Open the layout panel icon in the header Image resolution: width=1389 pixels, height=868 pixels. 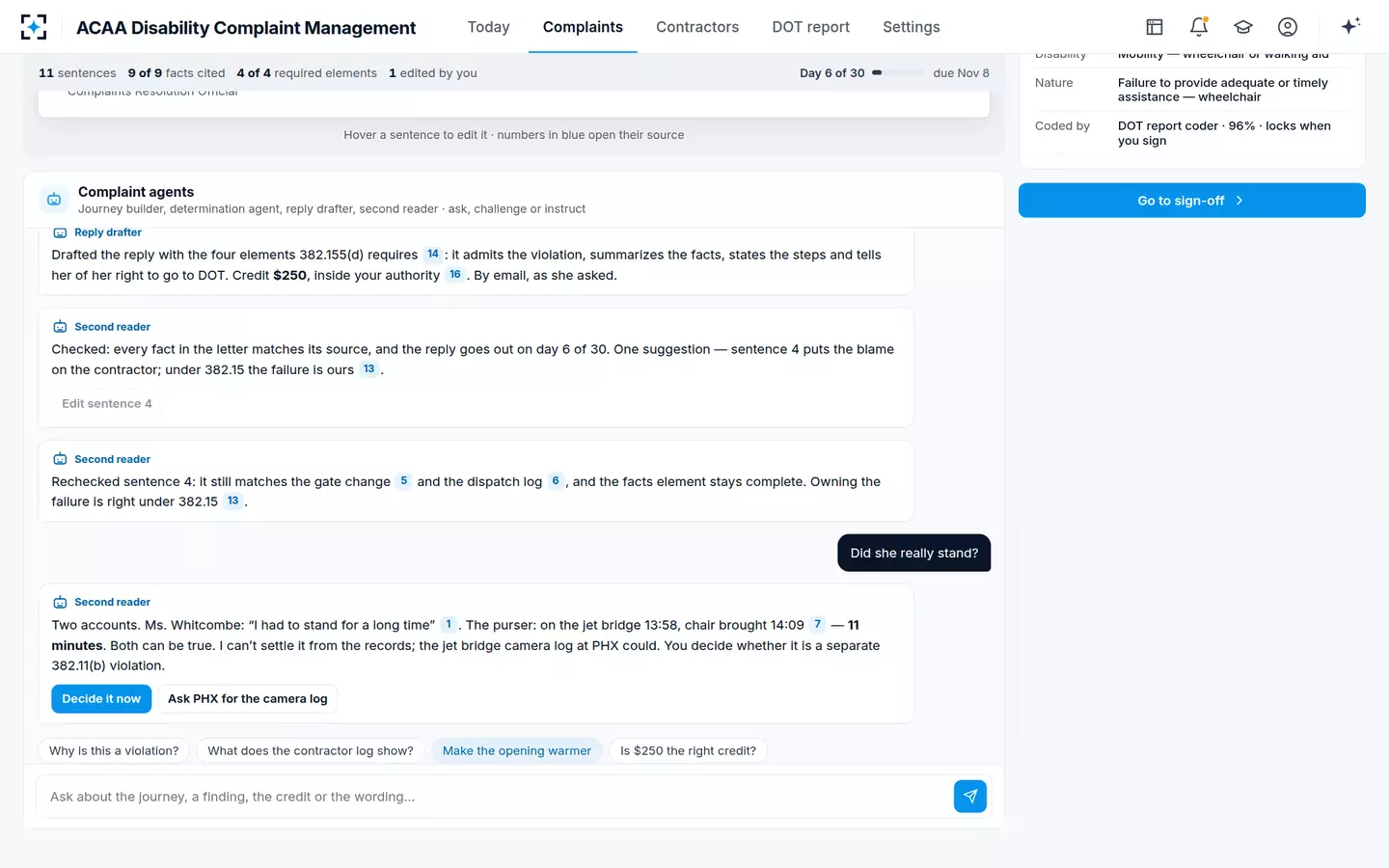(1155, 27)
